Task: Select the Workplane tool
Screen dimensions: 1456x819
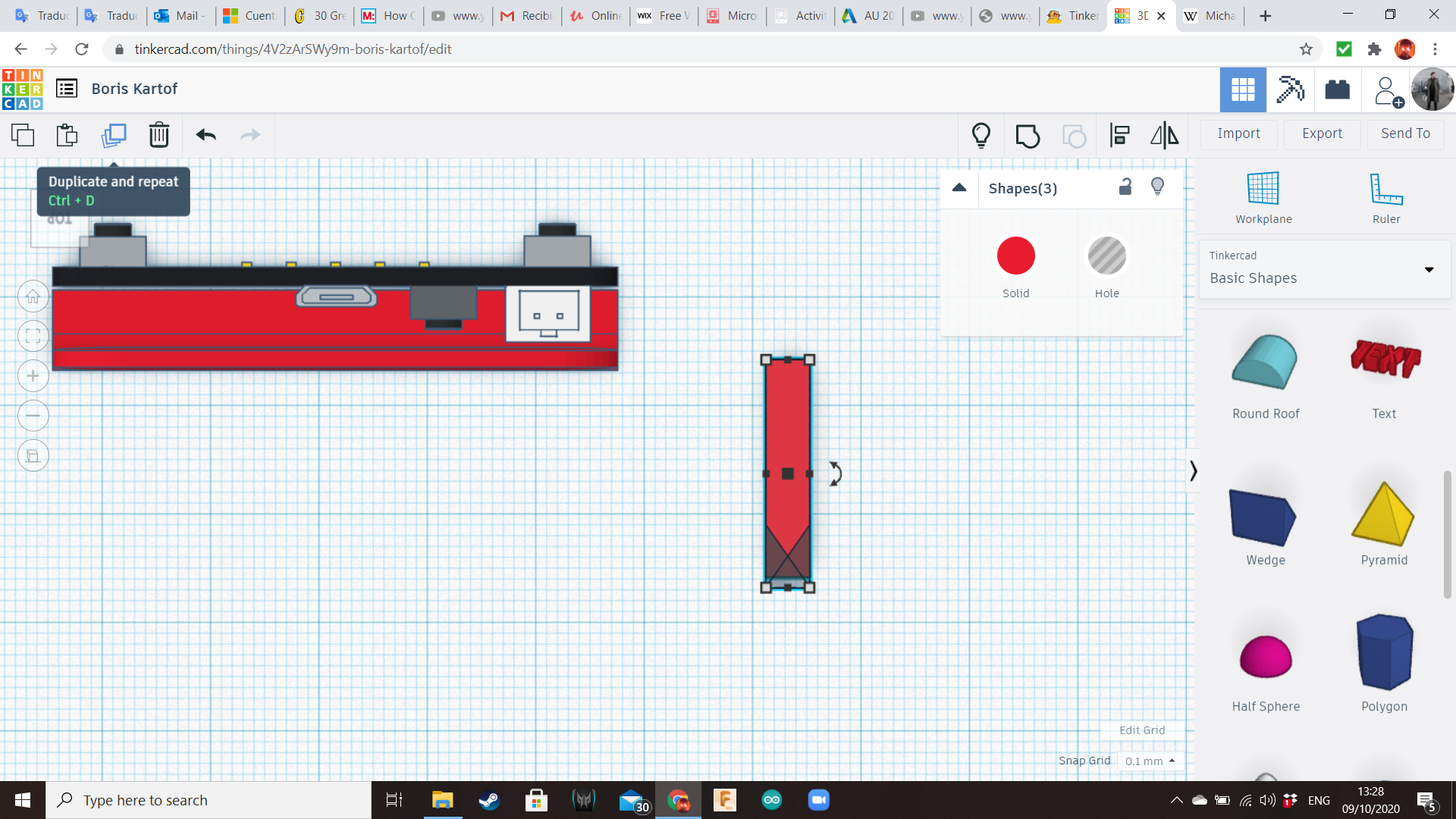Action: pos(1262,197)
